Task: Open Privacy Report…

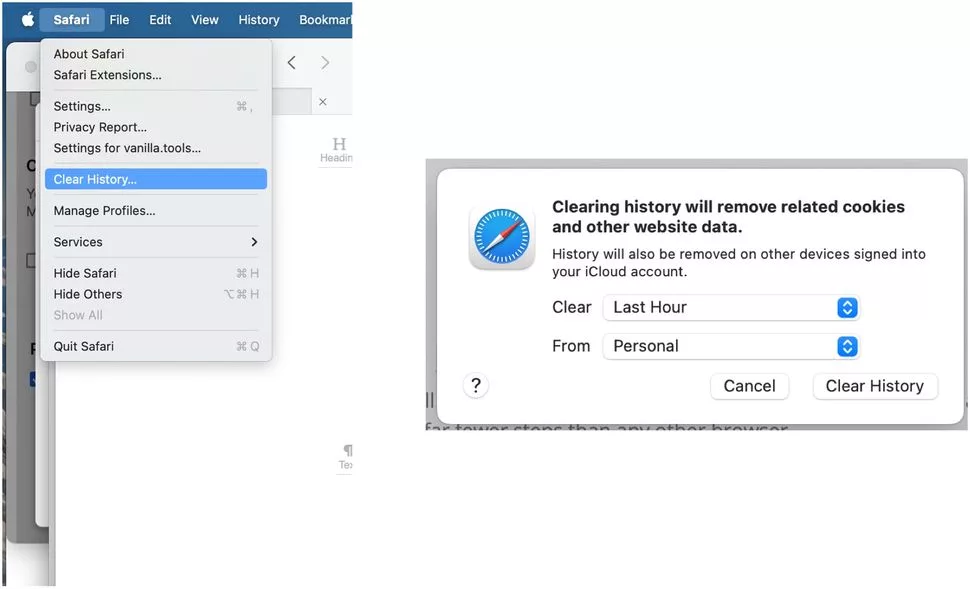Action: [155, 127]
